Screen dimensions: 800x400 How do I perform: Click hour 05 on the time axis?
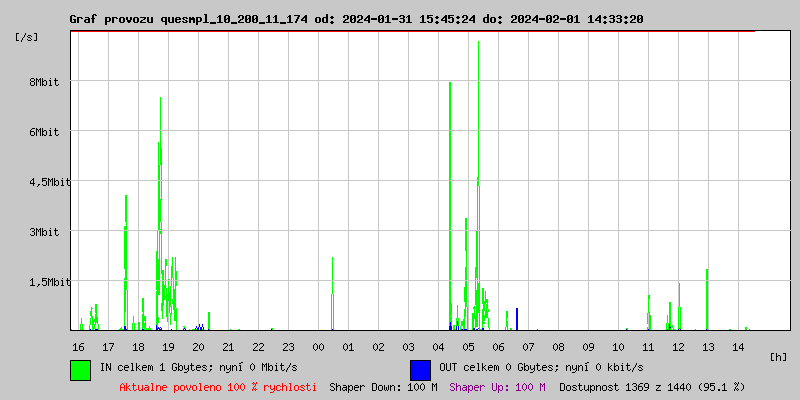[x=469, y=346]
